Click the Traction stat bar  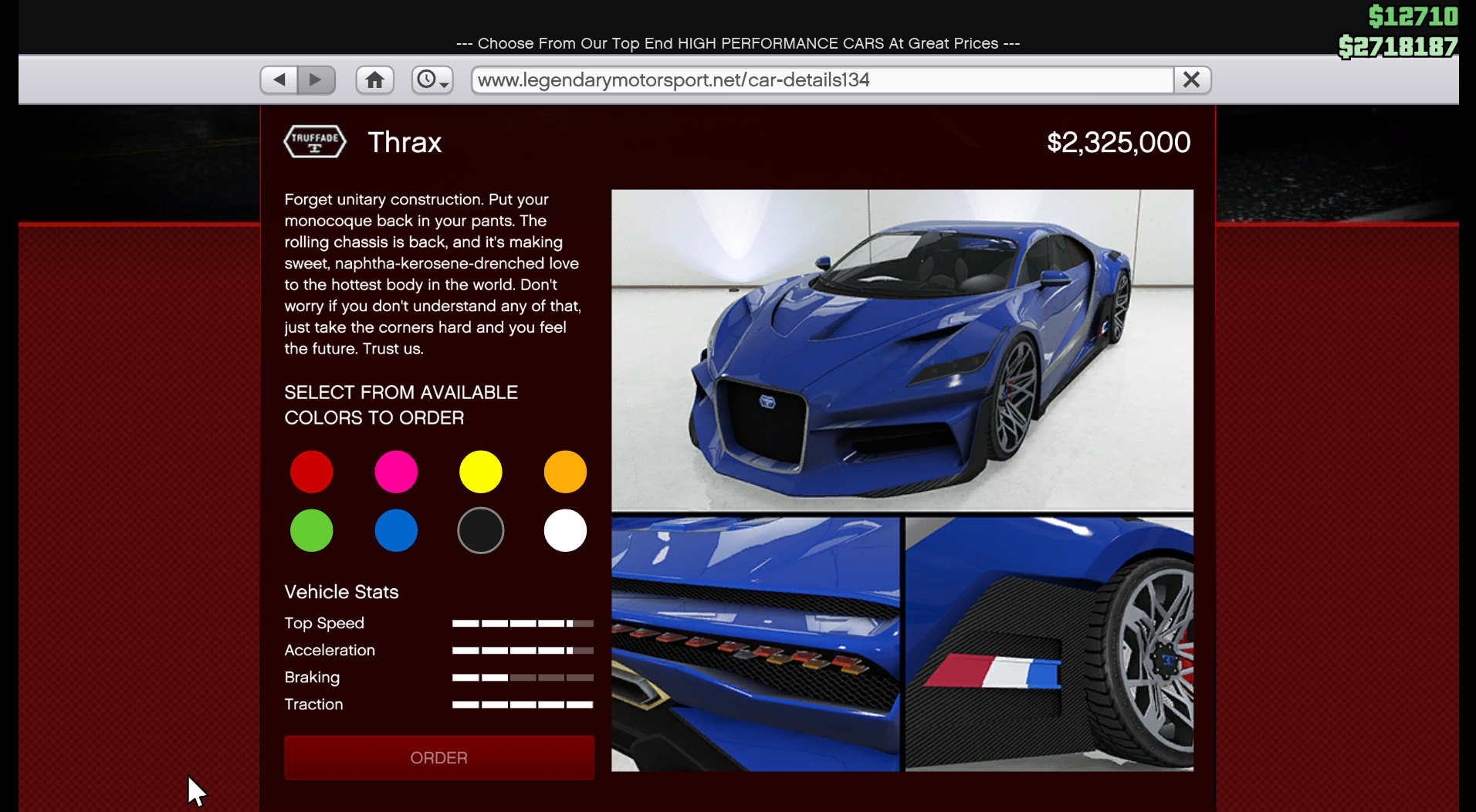click(523, 704)
